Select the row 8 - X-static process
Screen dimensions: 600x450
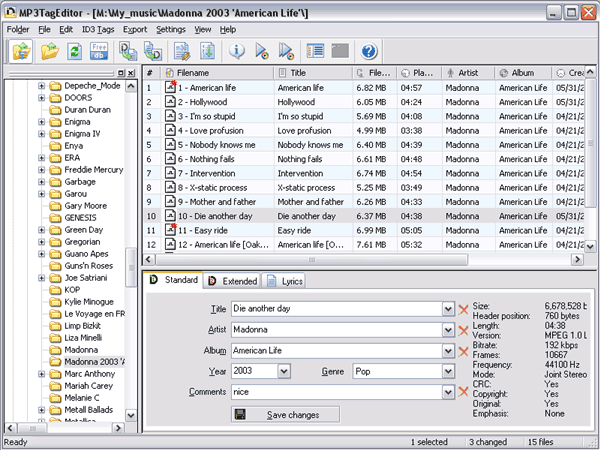pos(364,188)
